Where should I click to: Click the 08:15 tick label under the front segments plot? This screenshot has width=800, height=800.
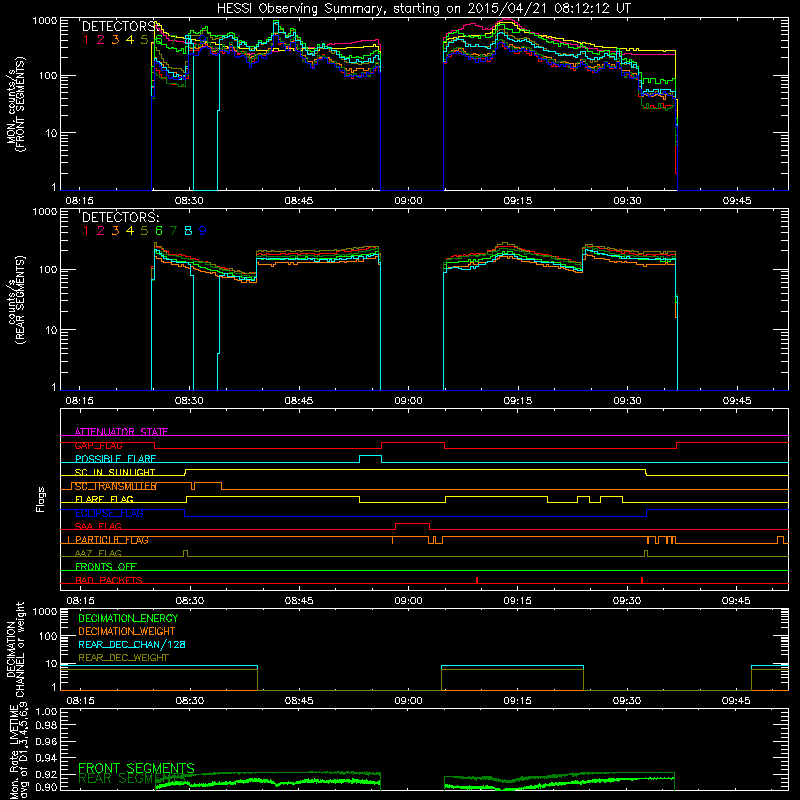click(x=79, y=201)
